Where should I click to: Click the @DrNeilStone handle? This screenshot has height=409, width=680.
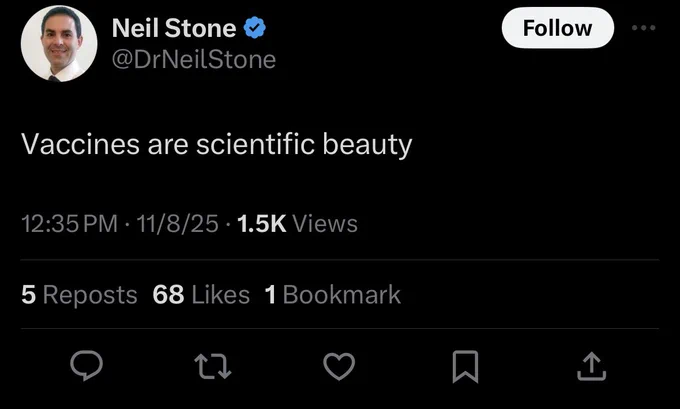195,60
